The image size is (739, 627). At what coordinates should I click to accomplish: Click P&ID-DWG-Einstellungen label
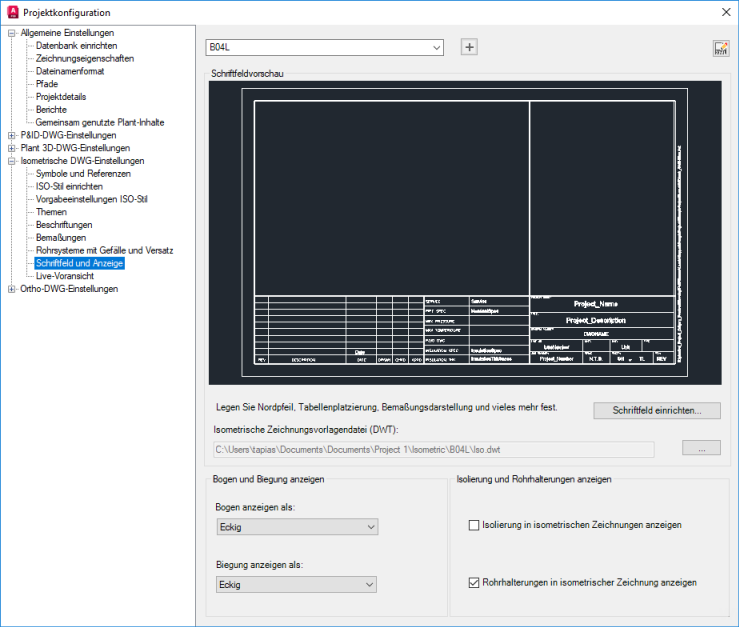point(68,135)
